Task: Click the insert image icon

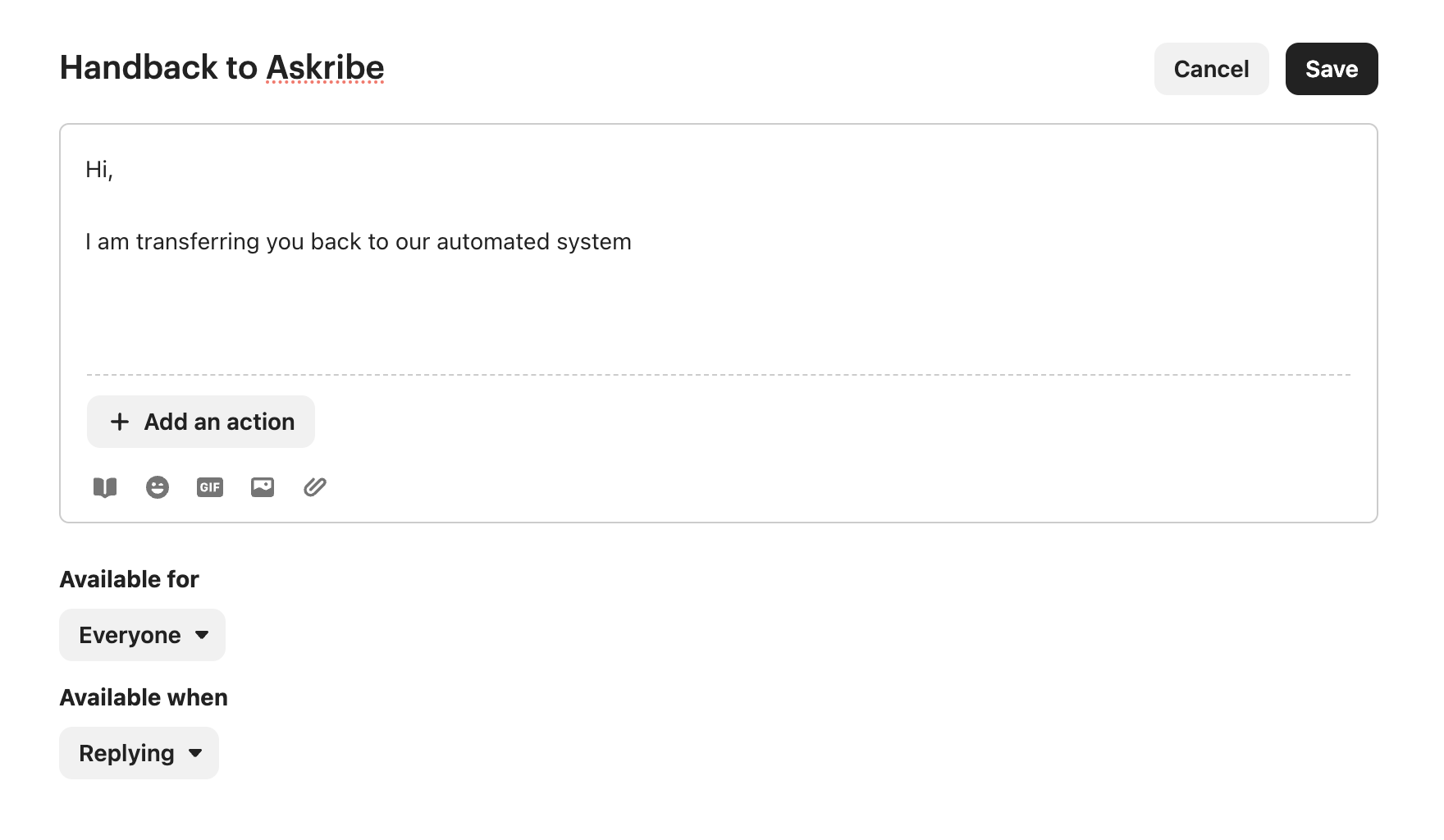Action: [x=263, y=487]
